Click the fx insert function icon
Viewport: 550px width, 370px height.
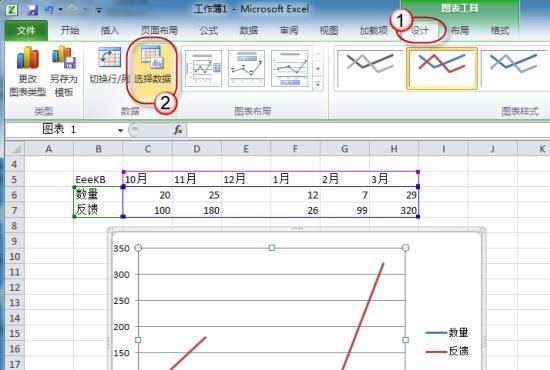[178, 130]
